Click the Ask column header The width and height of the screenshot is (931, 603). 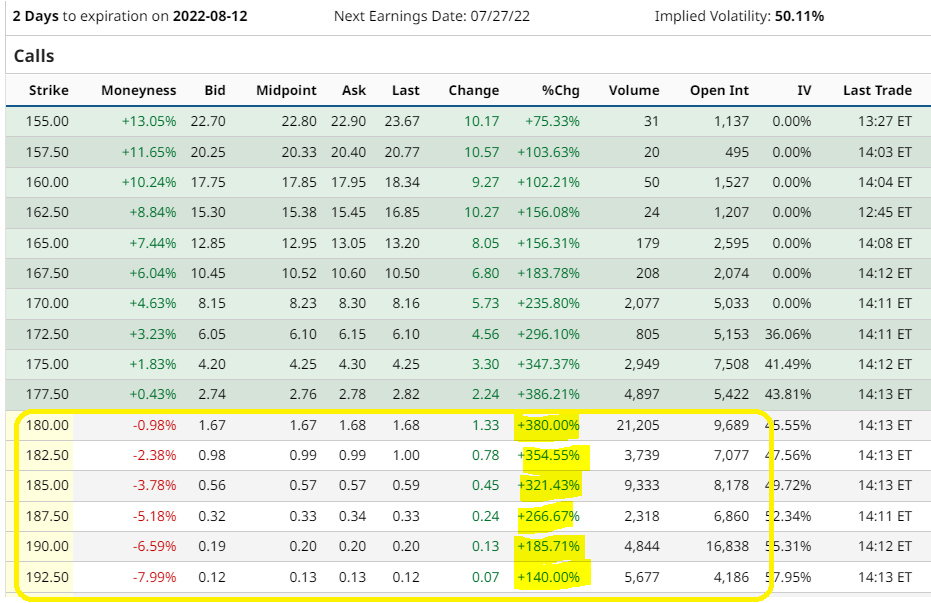pos(354,90)
